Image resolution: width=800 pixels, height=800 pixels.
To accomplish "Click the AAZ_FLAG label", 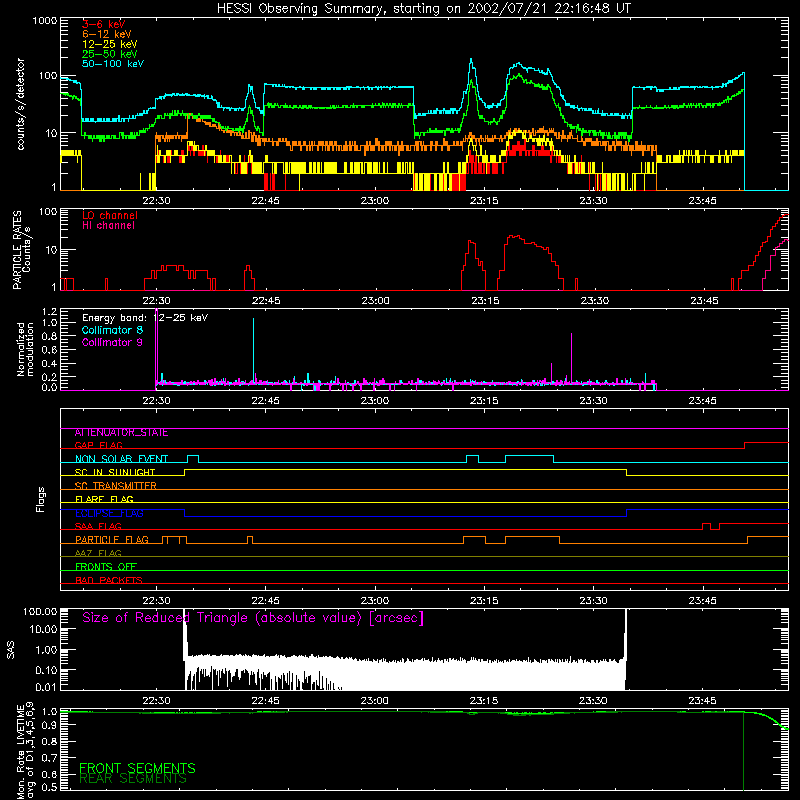I will pyautogui.click(x=98, y=554).
